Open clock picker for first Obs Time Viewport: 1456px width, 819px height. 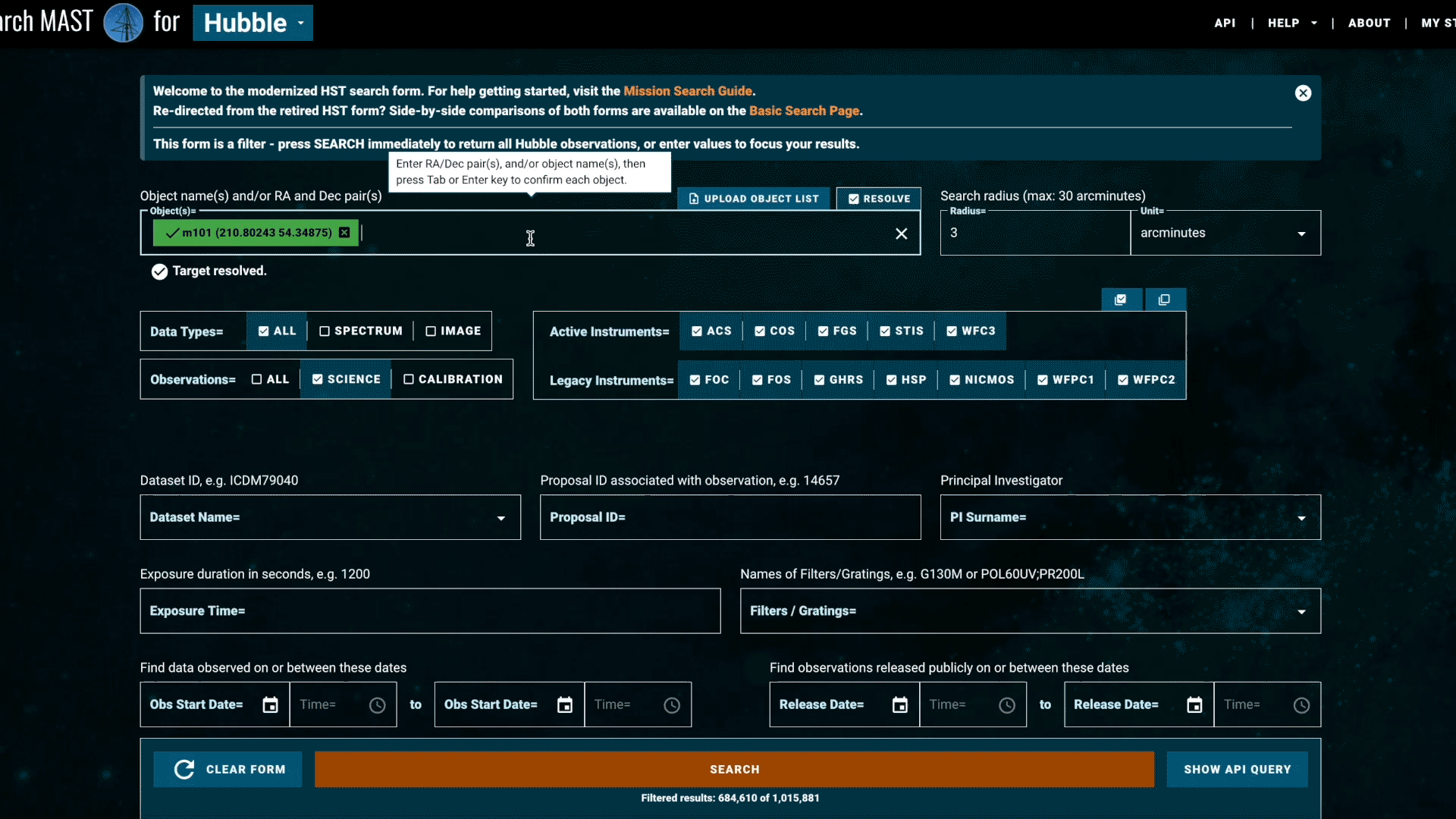378,705
